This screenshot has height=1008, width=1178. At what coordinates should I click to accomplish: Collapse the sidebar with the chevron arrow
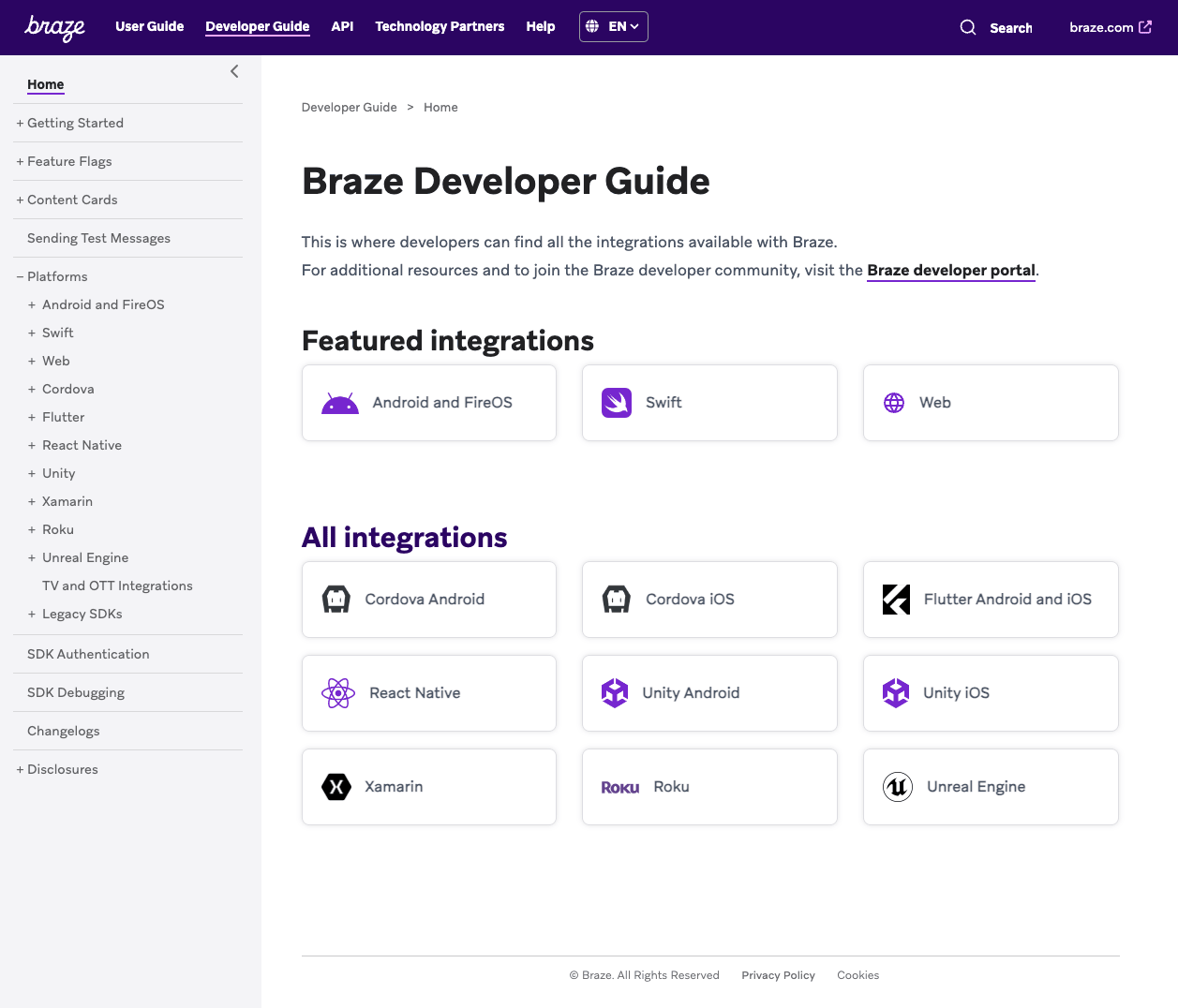click(234, 71)
